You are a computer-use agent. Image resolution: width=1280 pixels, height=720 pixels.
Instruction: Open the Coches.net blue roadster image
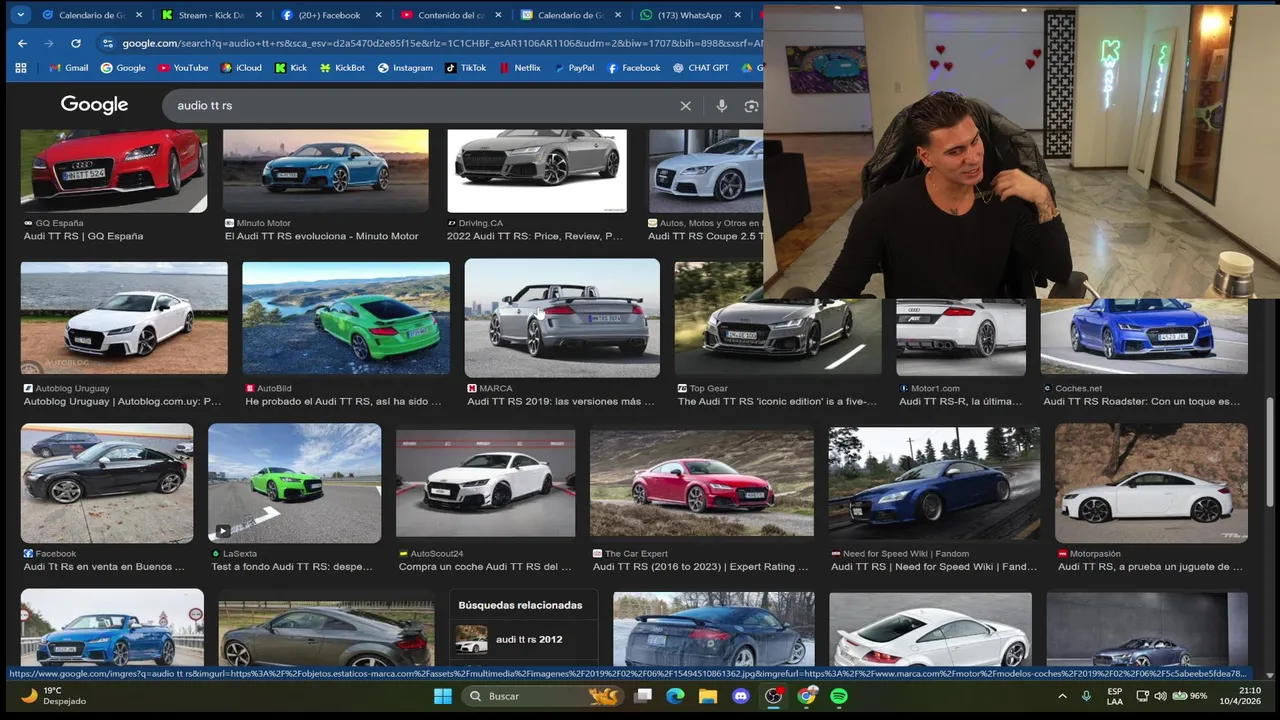point(1144,337)
